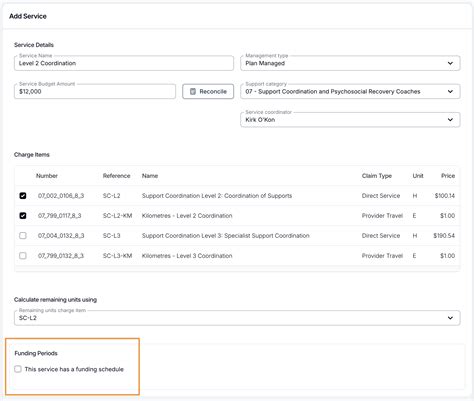Click the Reconcile button
Viewport: 474px width, 401px height.
[x=208, y=91]
